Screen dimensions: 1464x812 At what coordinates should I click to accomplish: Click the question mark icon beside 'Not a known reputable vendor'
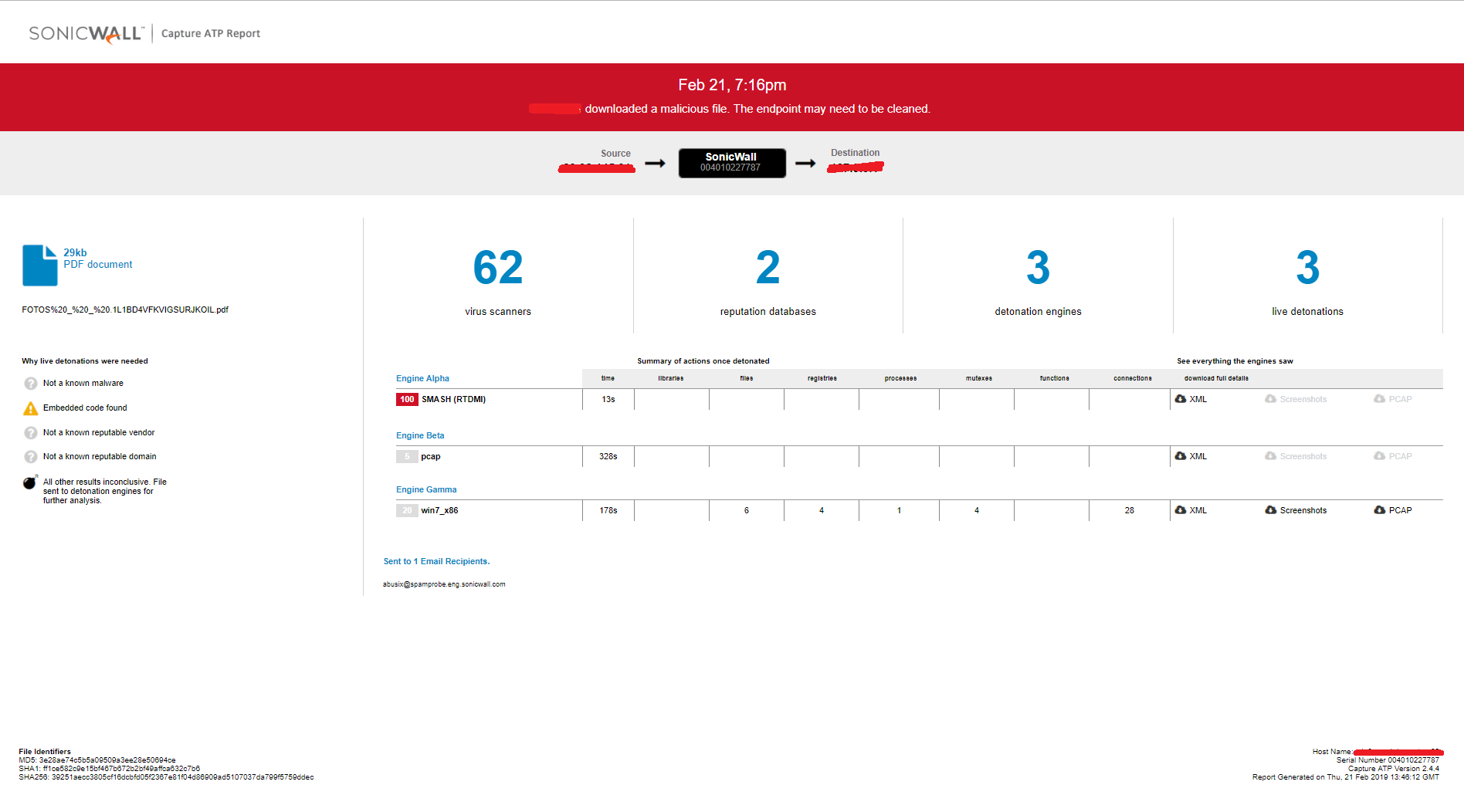(31, 433)
